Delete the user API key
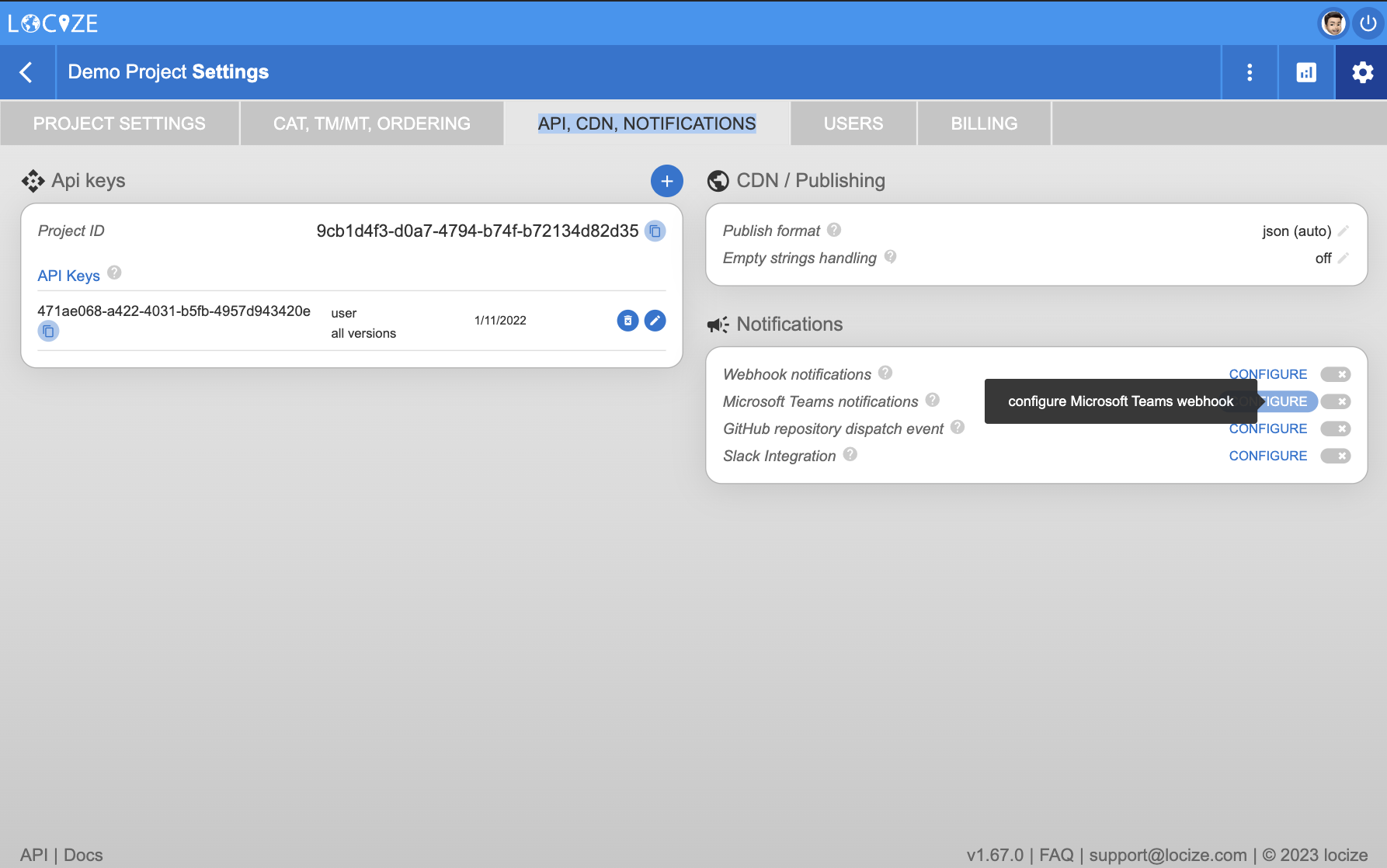This screenshot has height=868, width=1387. [x=627, y=321]
